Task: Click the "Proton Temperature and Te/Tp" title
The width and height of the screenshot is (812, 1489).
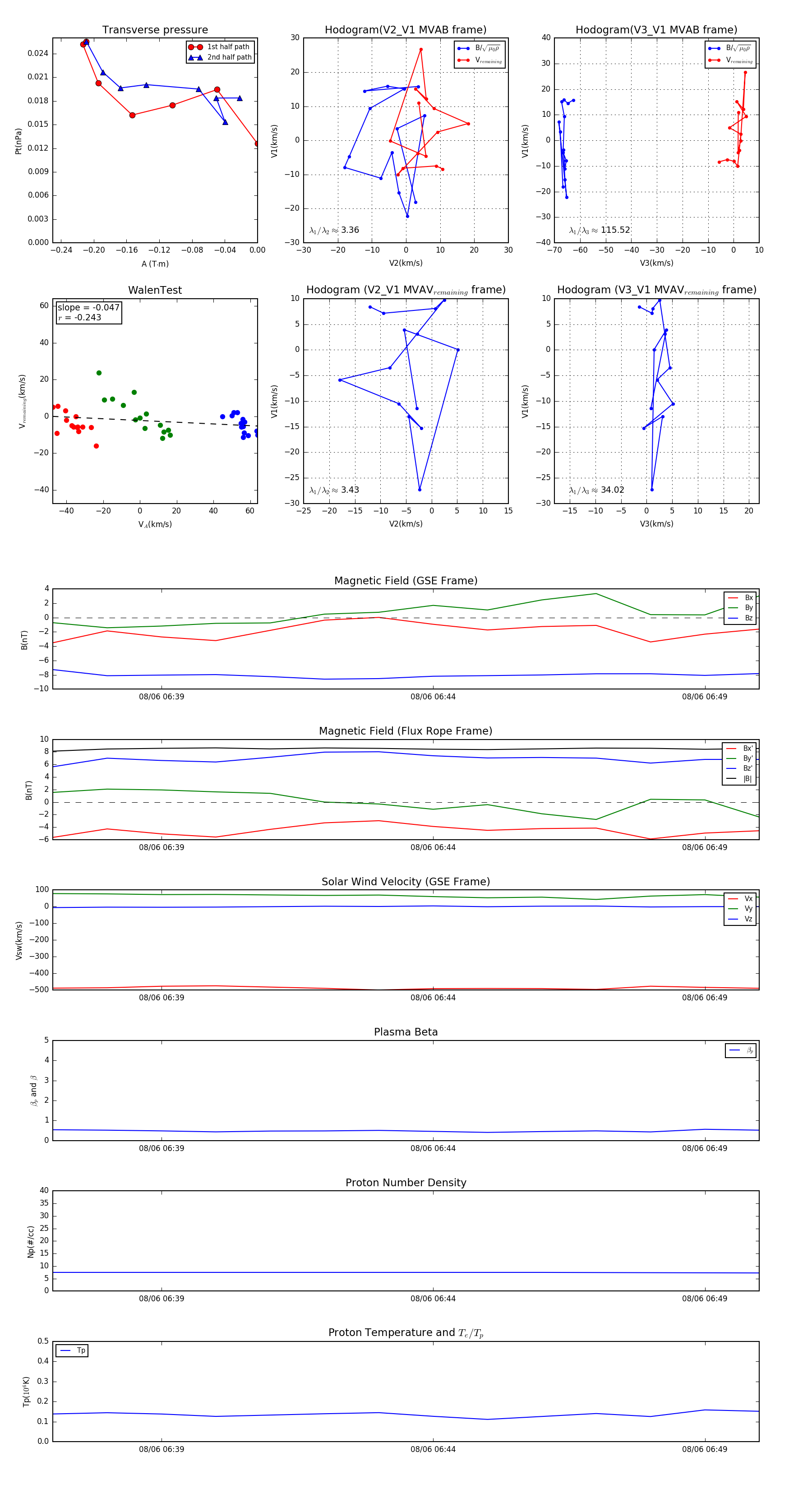Action: [406, 1333]
